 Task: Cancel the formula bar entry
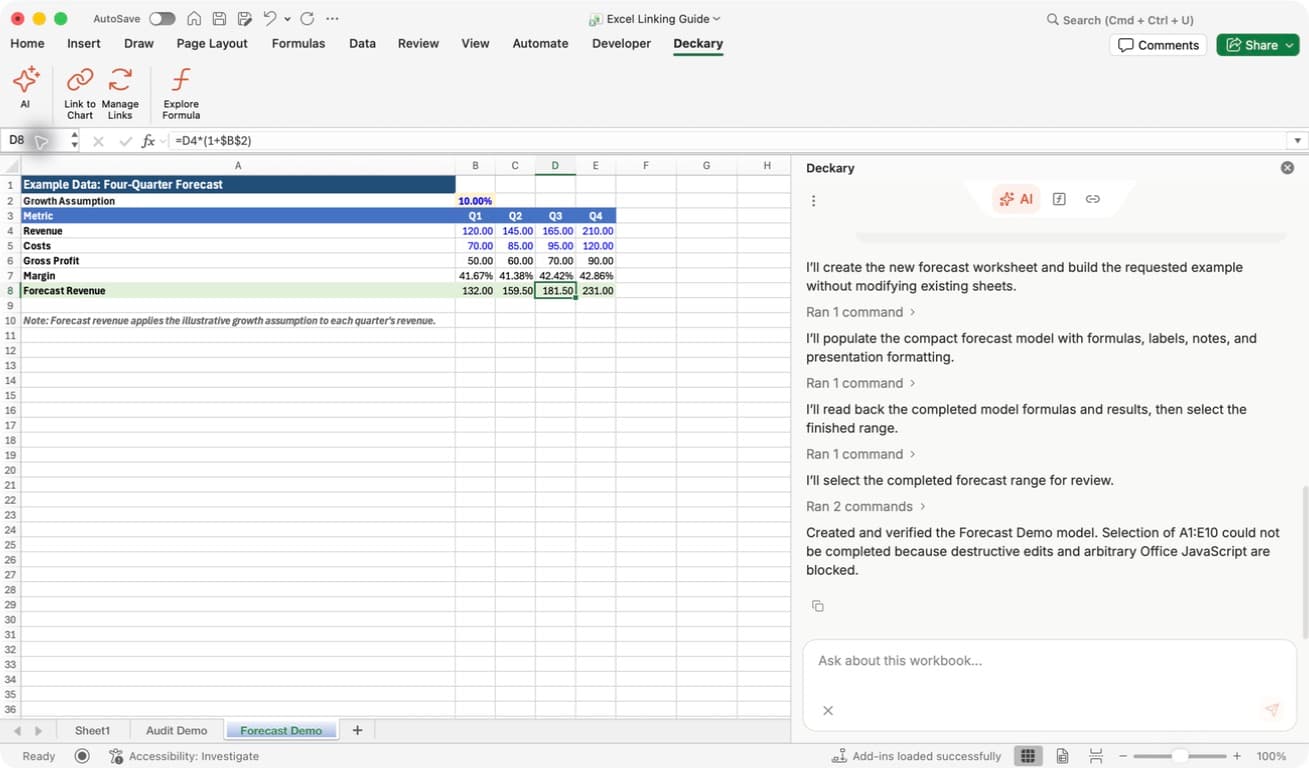click(98, 141)
